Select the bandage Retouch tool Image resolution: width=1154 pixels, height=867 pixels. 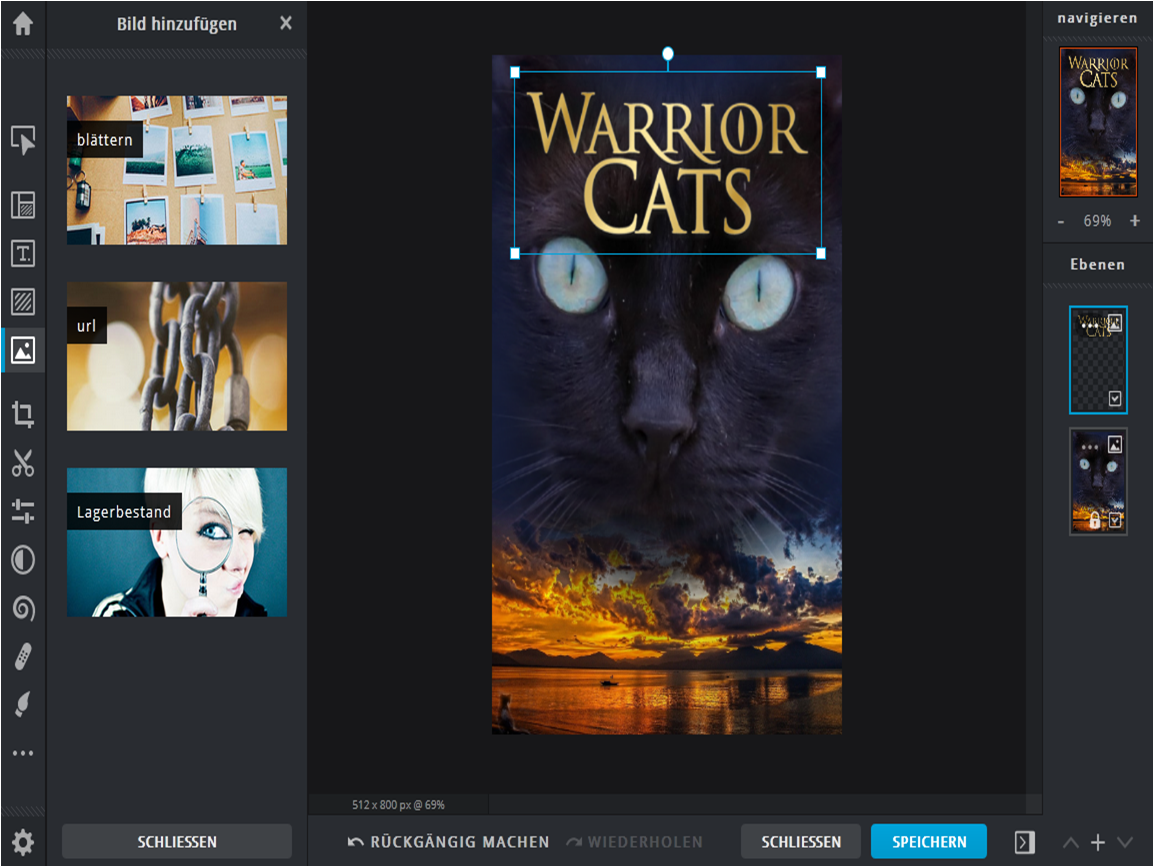[x=23, y=657]
